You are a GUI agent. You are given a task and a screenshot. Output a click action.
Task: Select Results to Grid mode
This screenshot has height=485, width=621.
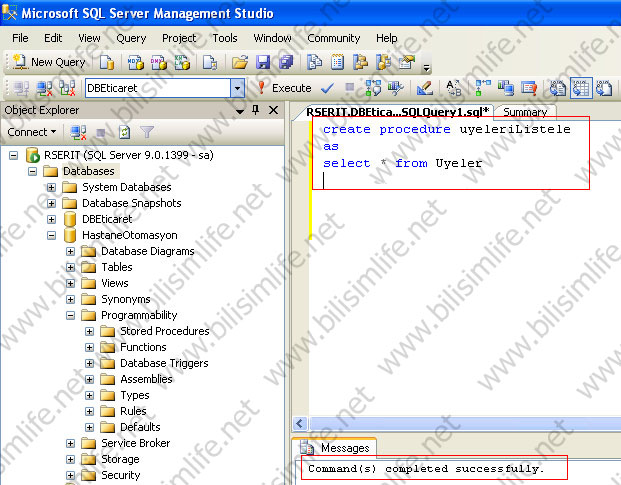581,88
